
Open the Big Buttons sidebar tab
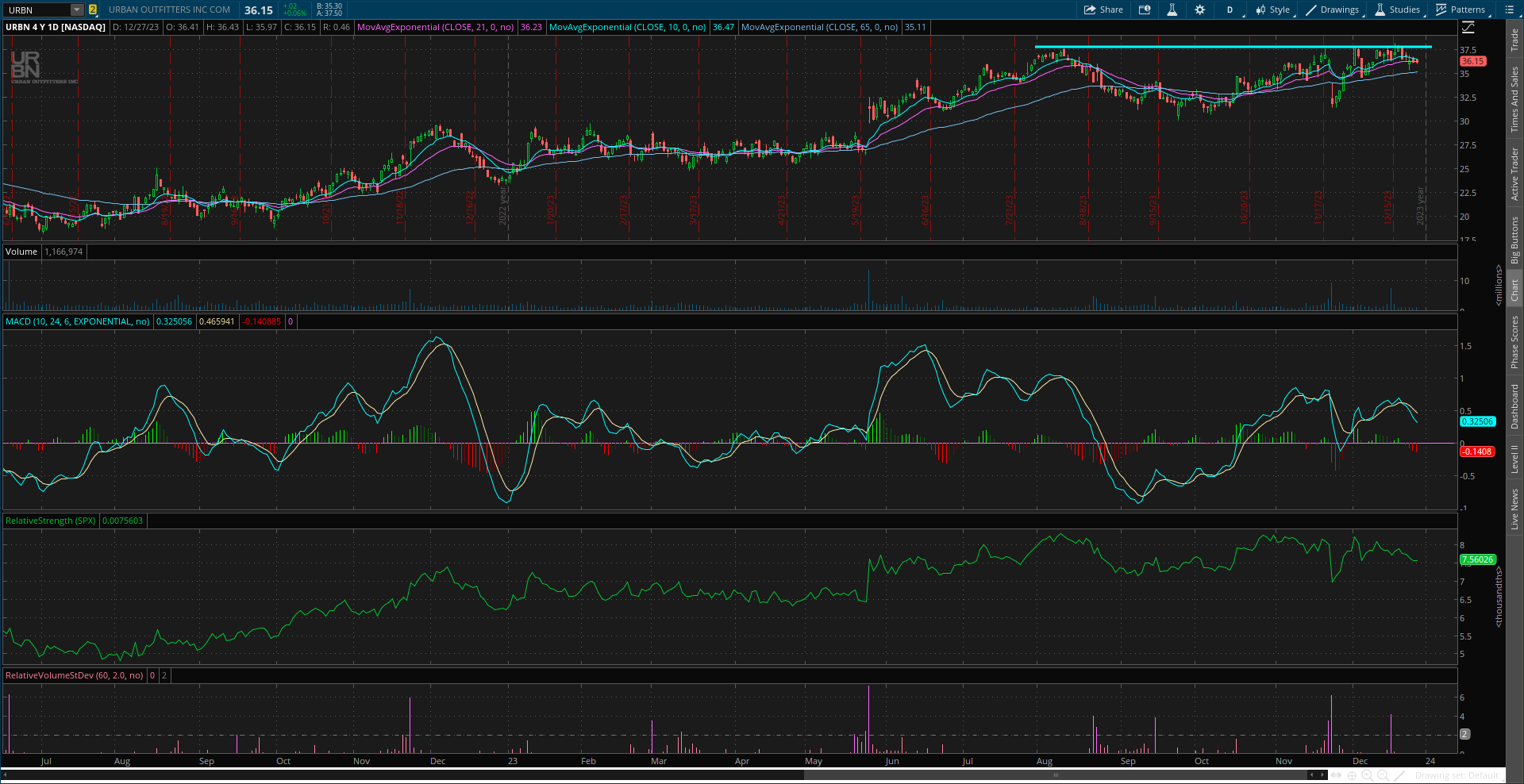tap(1514, 240)
